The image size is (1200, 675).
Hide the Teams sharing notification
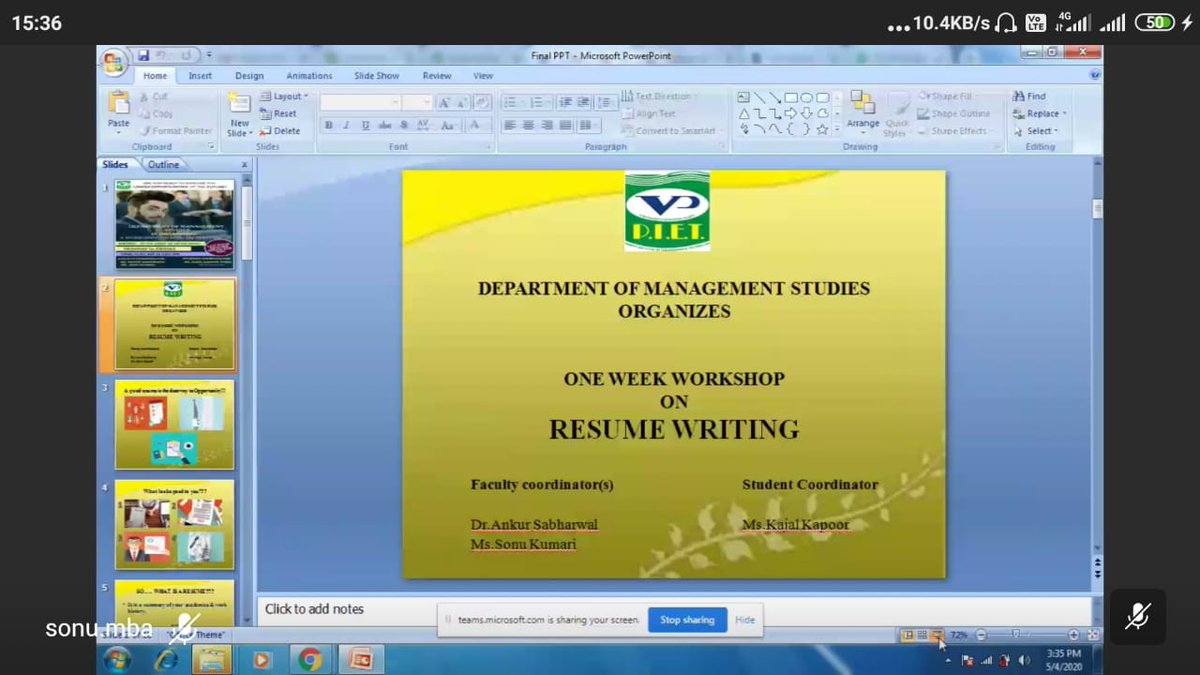point(745,620)
